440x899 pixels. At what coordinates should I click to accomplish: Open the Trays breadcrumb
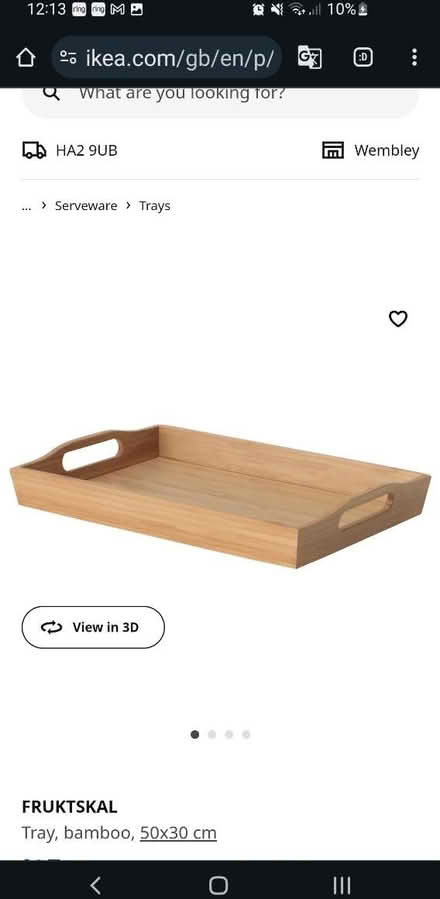point(155,206)
